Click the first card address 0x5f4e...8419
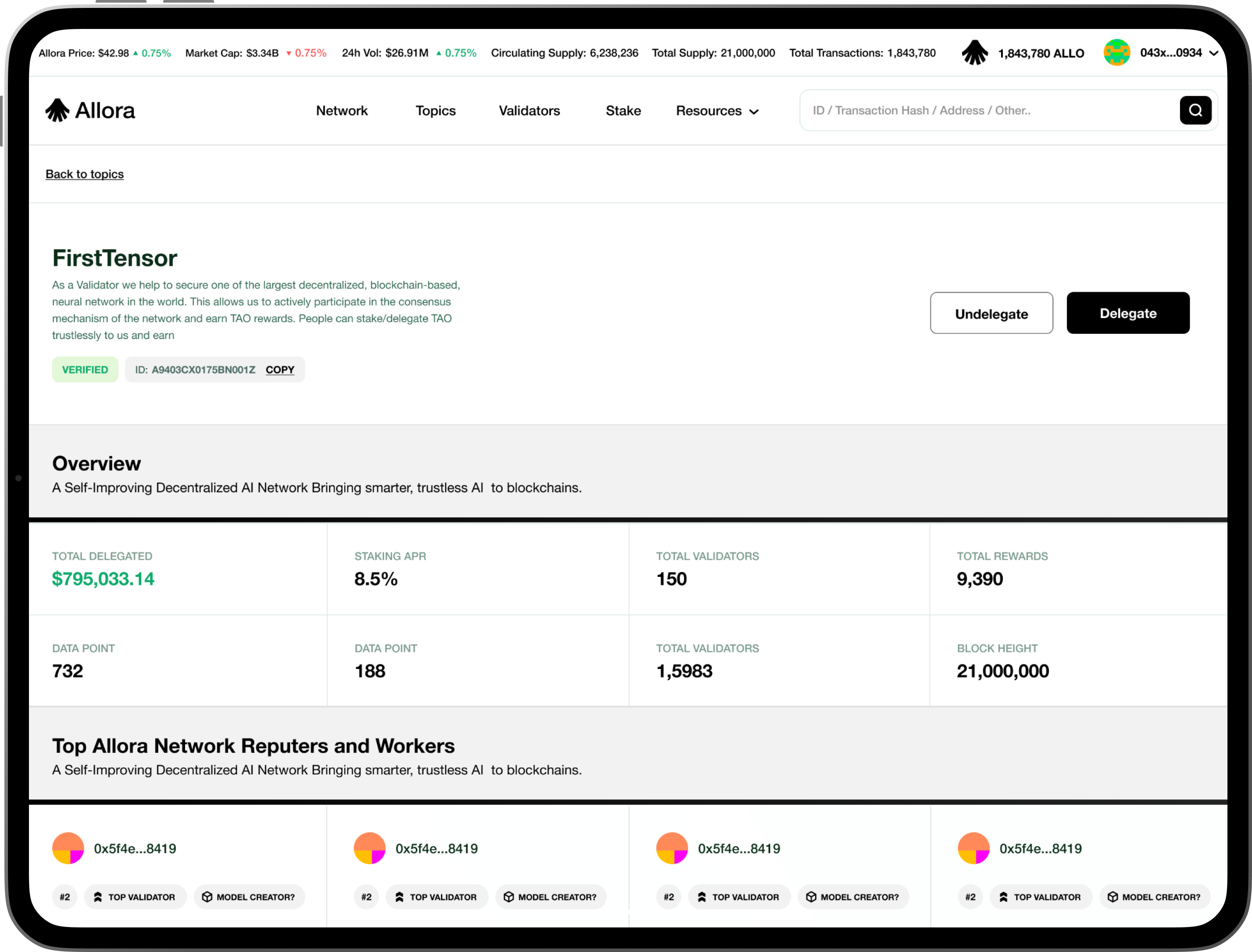The image size is (1252, 952). [x=135, y=848]
